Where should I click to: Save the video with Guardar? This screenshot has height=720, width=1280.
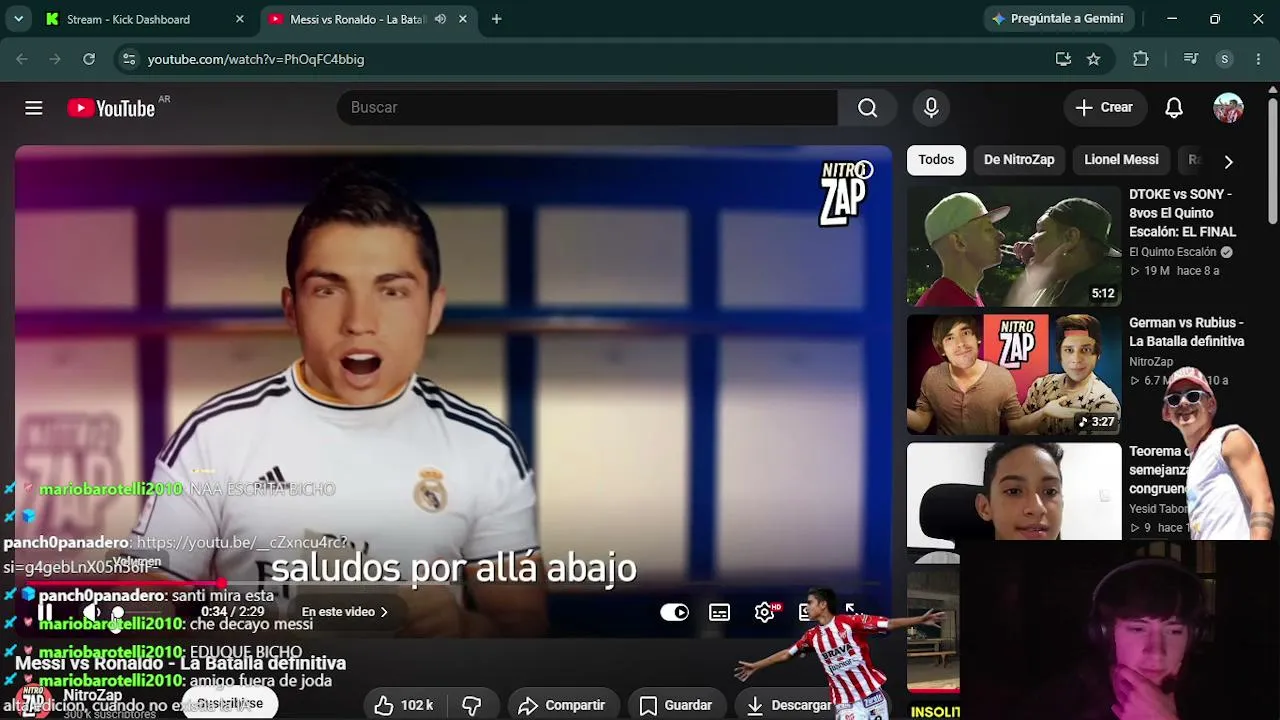676,705
